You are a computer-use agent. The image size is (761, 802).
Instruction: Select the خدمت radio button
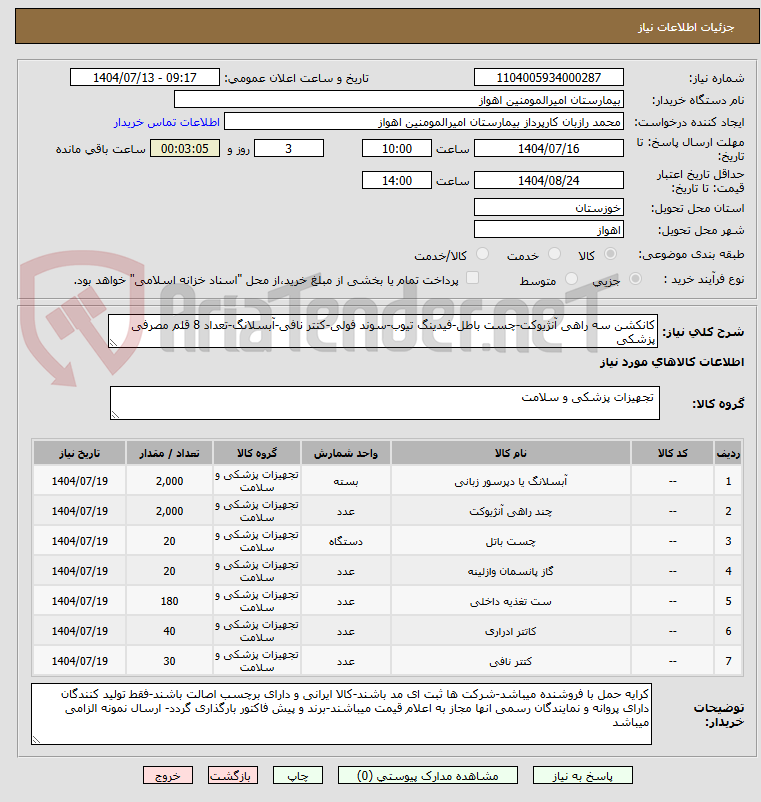click(554, 254)
